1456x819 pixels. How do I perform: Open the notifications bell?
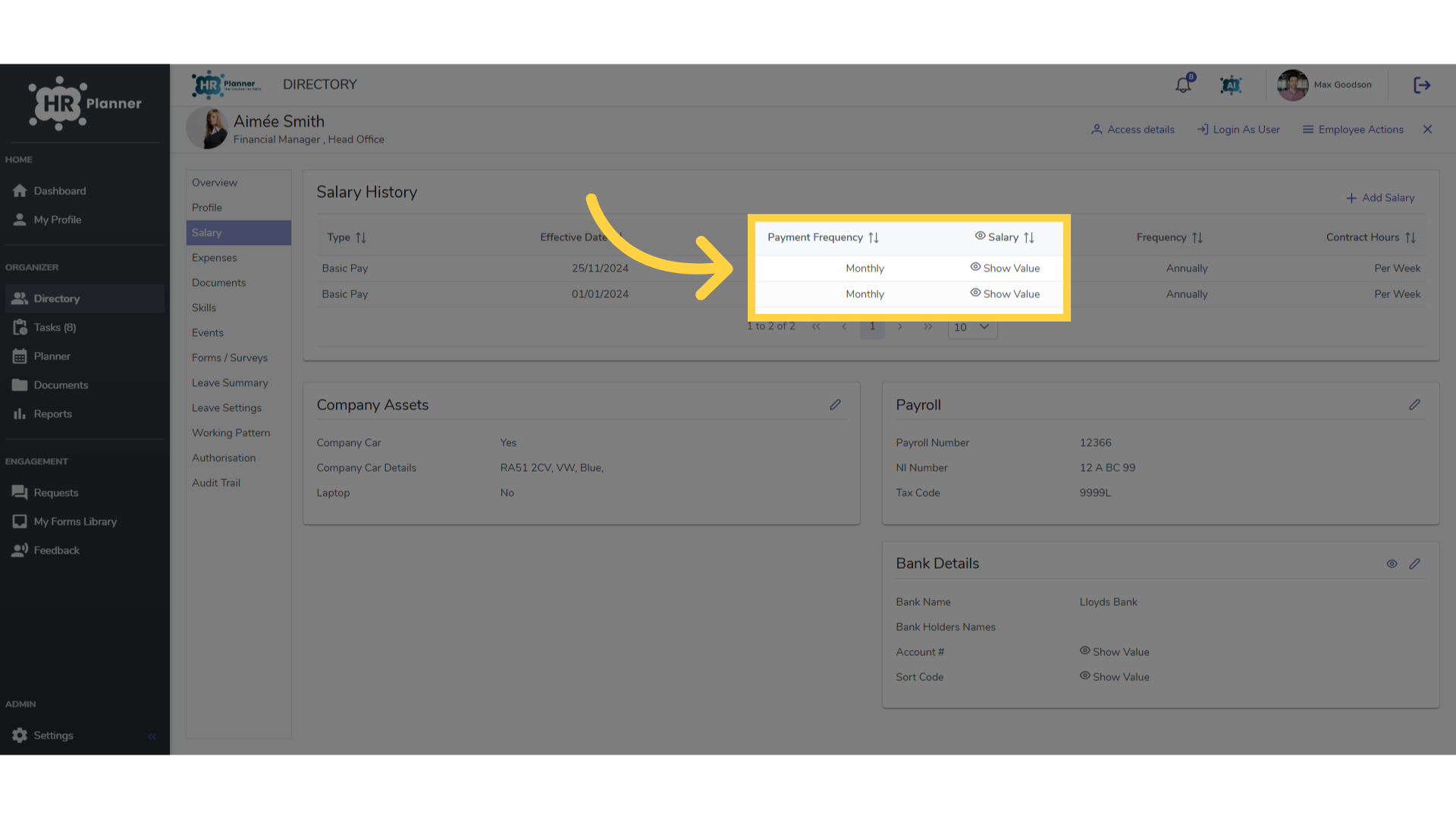click(x=1183, y=85)
